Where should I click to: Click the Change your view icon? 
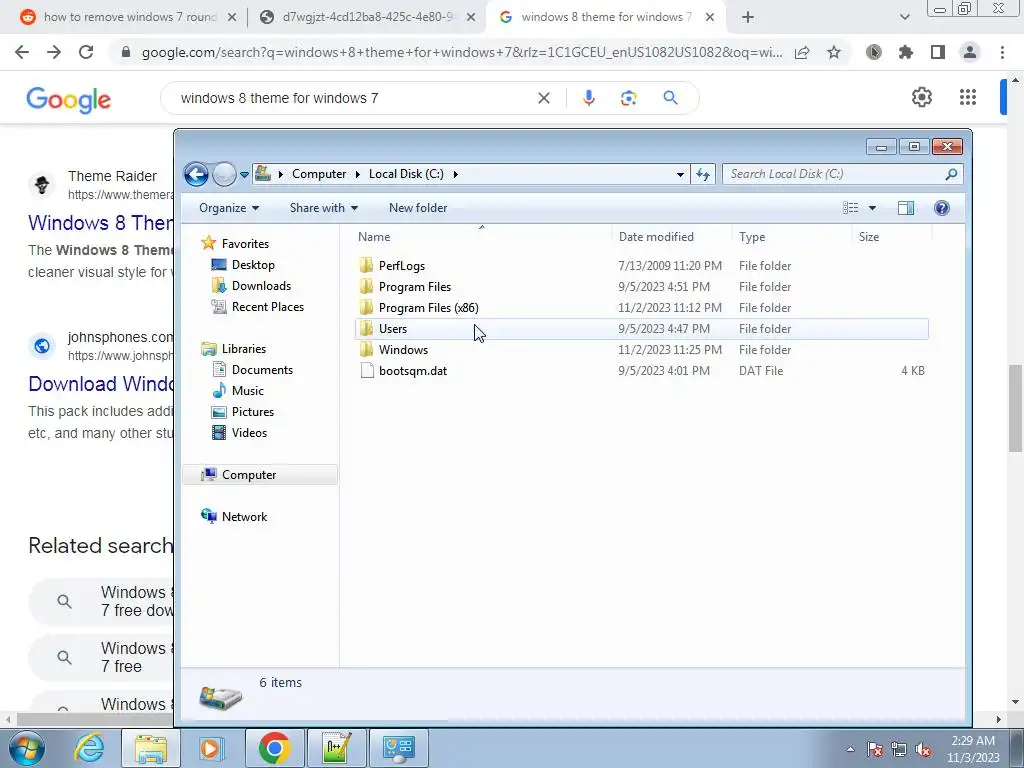pyautogui.click(x=850, y=208)
